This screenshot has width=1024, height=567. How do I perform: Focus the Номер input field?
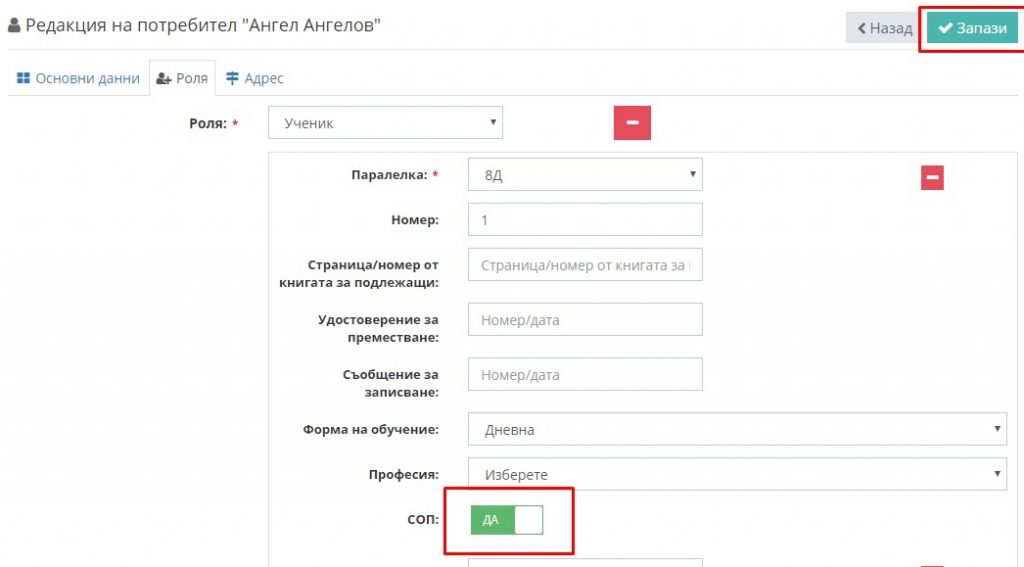585,219
